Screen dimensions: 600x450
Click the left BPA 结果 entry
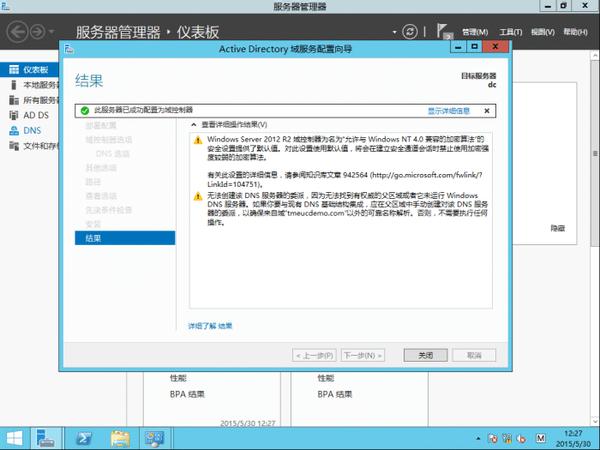tap(187, 394)
